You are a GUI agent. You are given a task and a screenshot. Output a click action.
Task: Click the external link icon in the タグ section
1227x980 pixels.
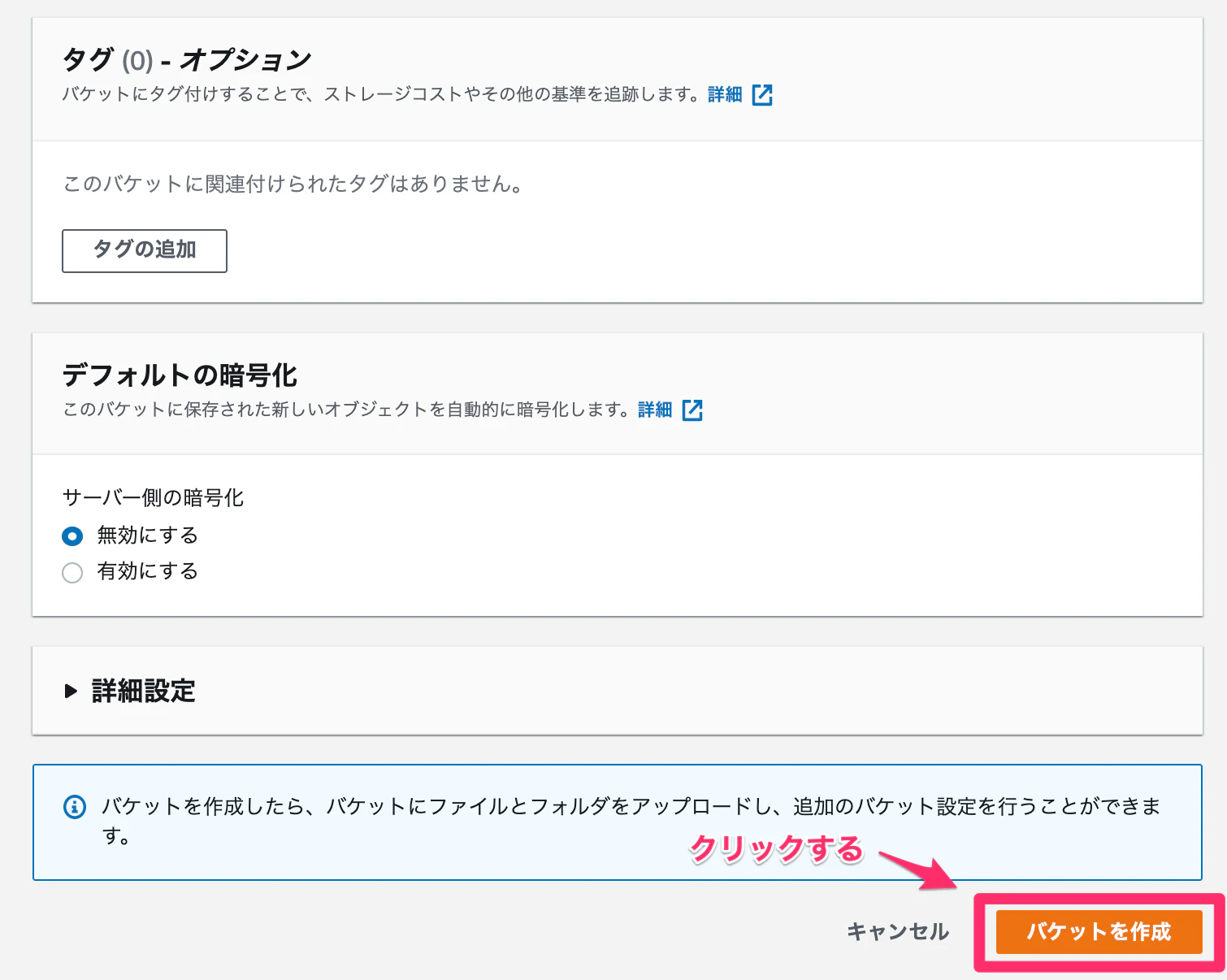[x=762, y=95]
